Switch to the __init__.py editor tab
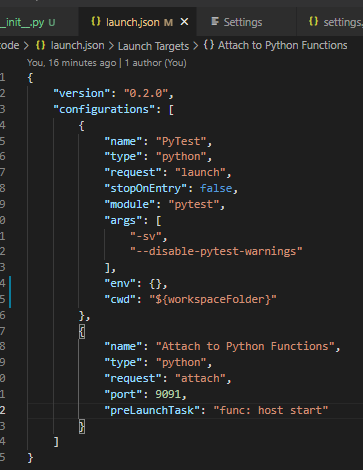The image size is (363, 470). tap(38, 22)
